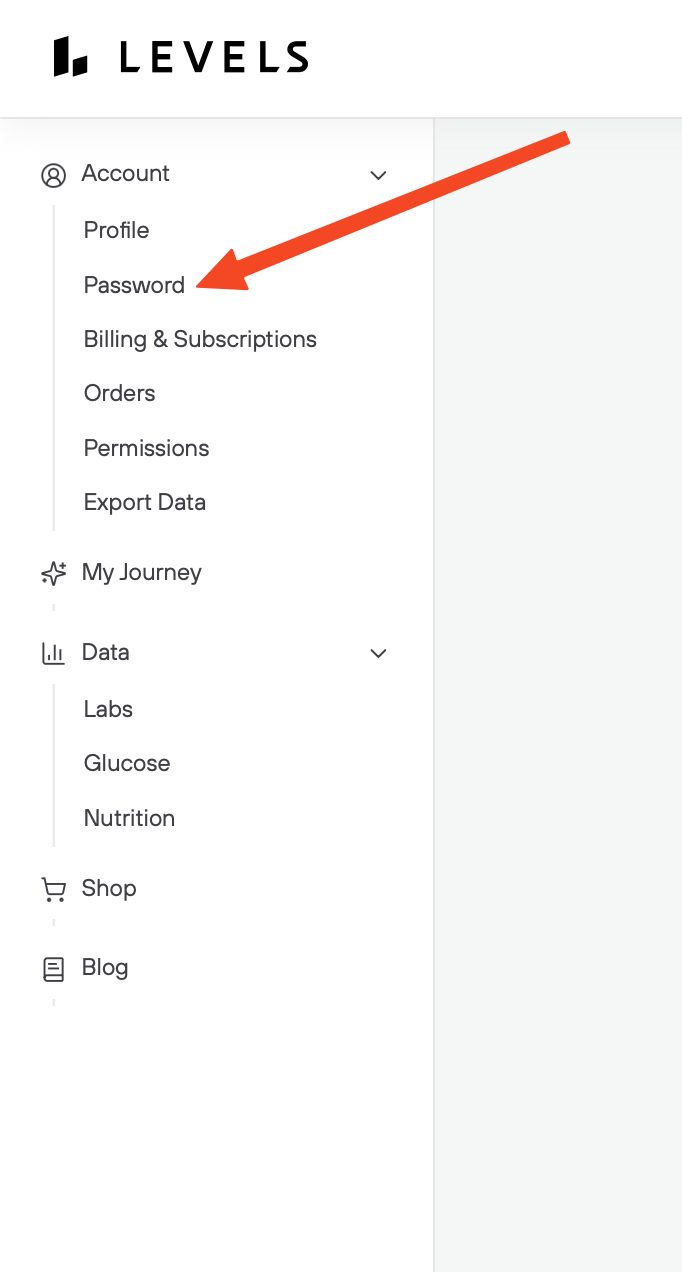
Task: Click the Shop cart icon
Action: coord(53,889)
